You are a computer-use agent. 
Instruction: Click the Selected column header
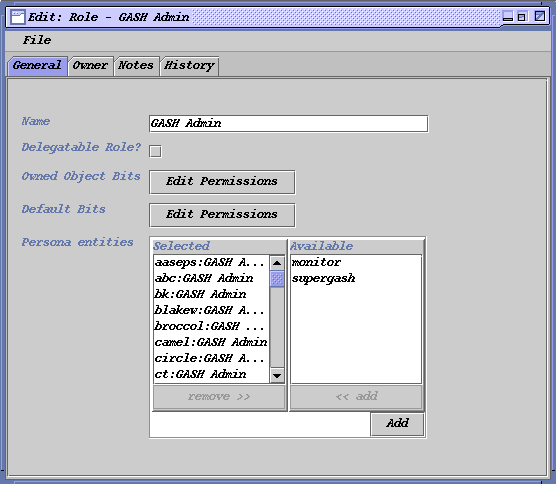click(219, 246)
